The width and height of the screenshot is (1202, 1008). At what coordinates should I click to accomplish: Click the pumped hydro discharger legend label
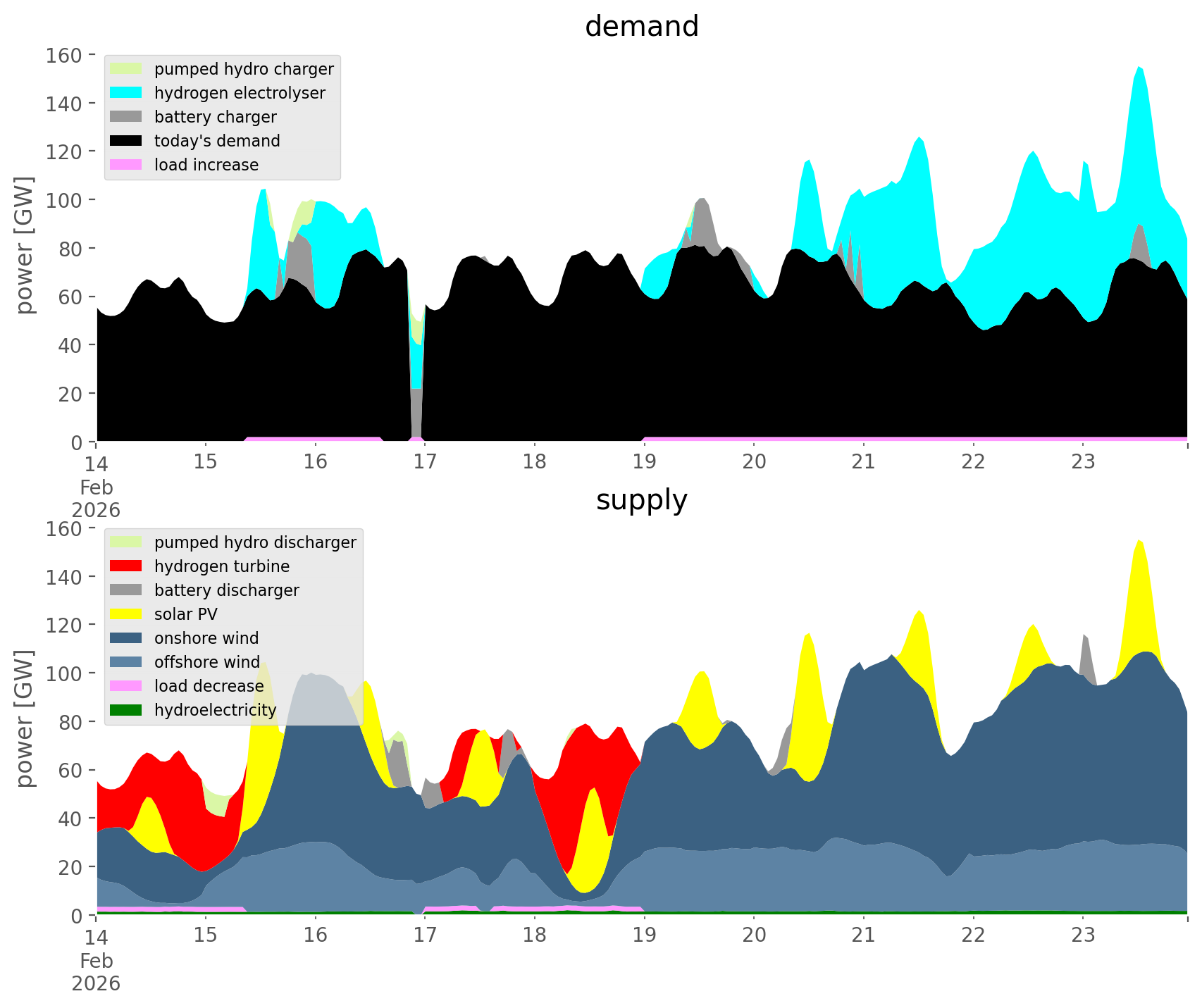click(x=255, y=542)
